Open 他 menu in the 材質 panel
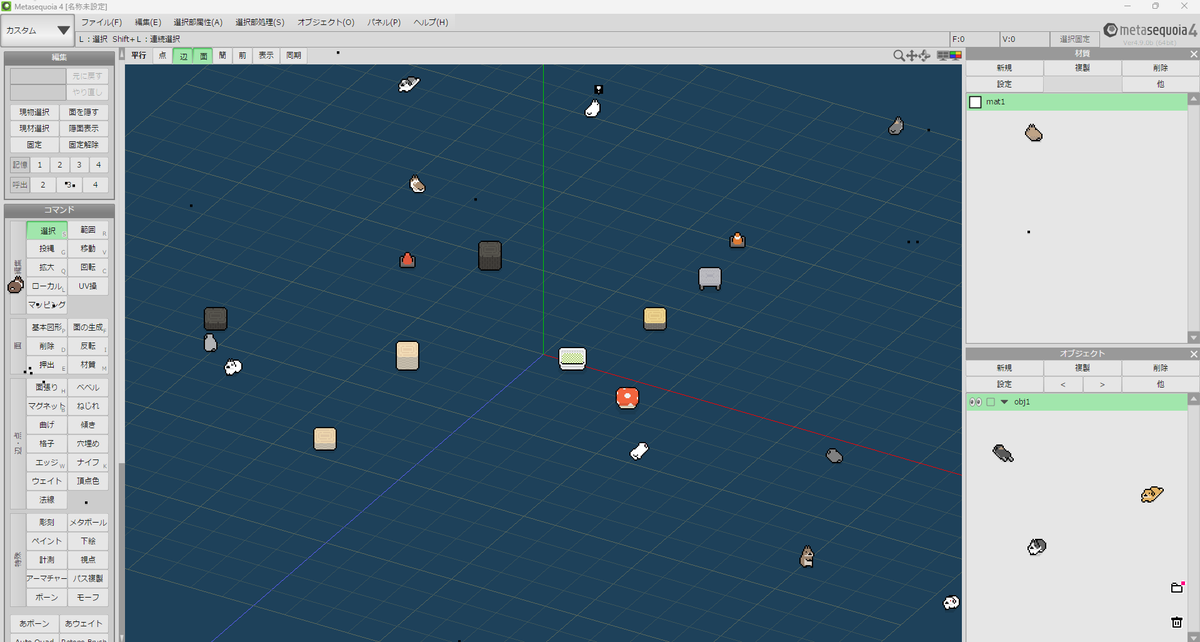 [x=1160, y=85]
